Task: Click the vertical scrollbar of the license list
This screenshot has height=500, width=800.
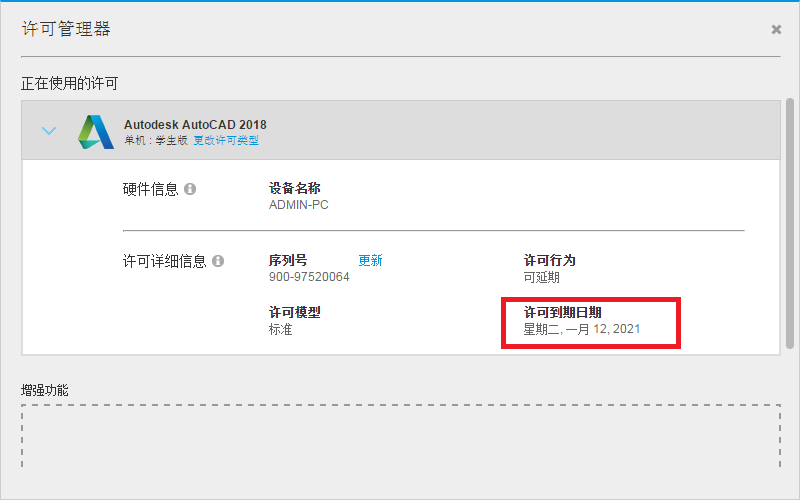Action: coord(790,223)
